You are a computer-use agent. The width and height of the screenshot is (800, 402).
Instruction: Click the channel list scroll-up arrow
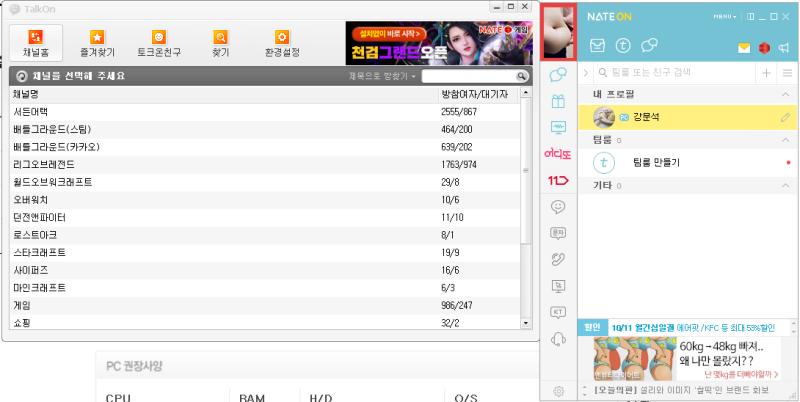click(x=525, y=93)
